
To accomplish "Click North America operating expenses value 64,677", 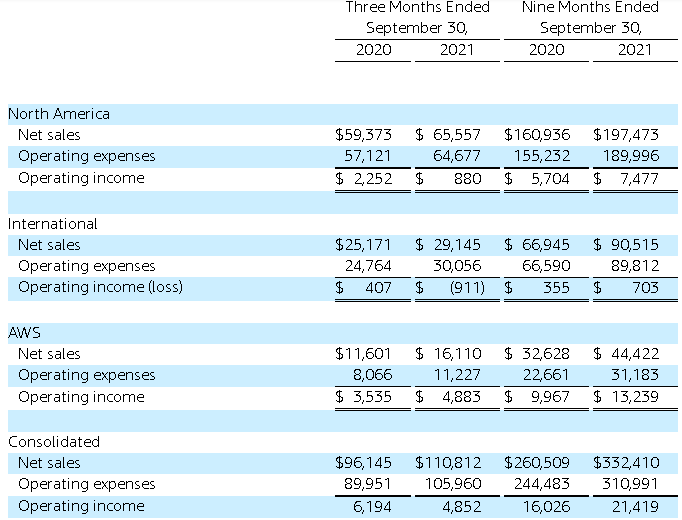I will point(456,156).
